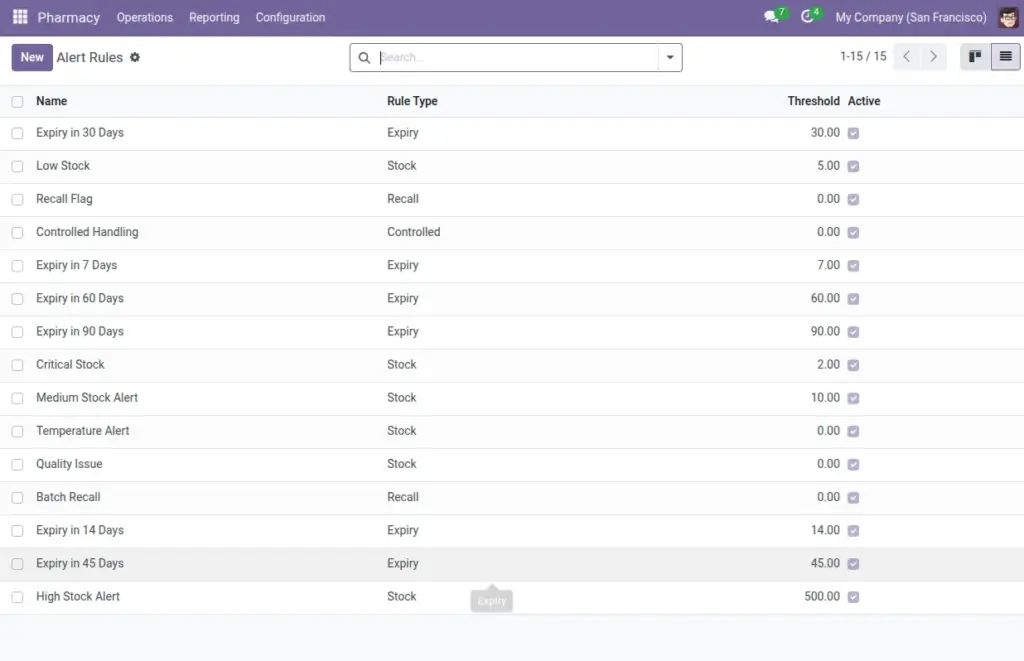Select the Controlled Handling row checkbox

(x=18, y=233)
